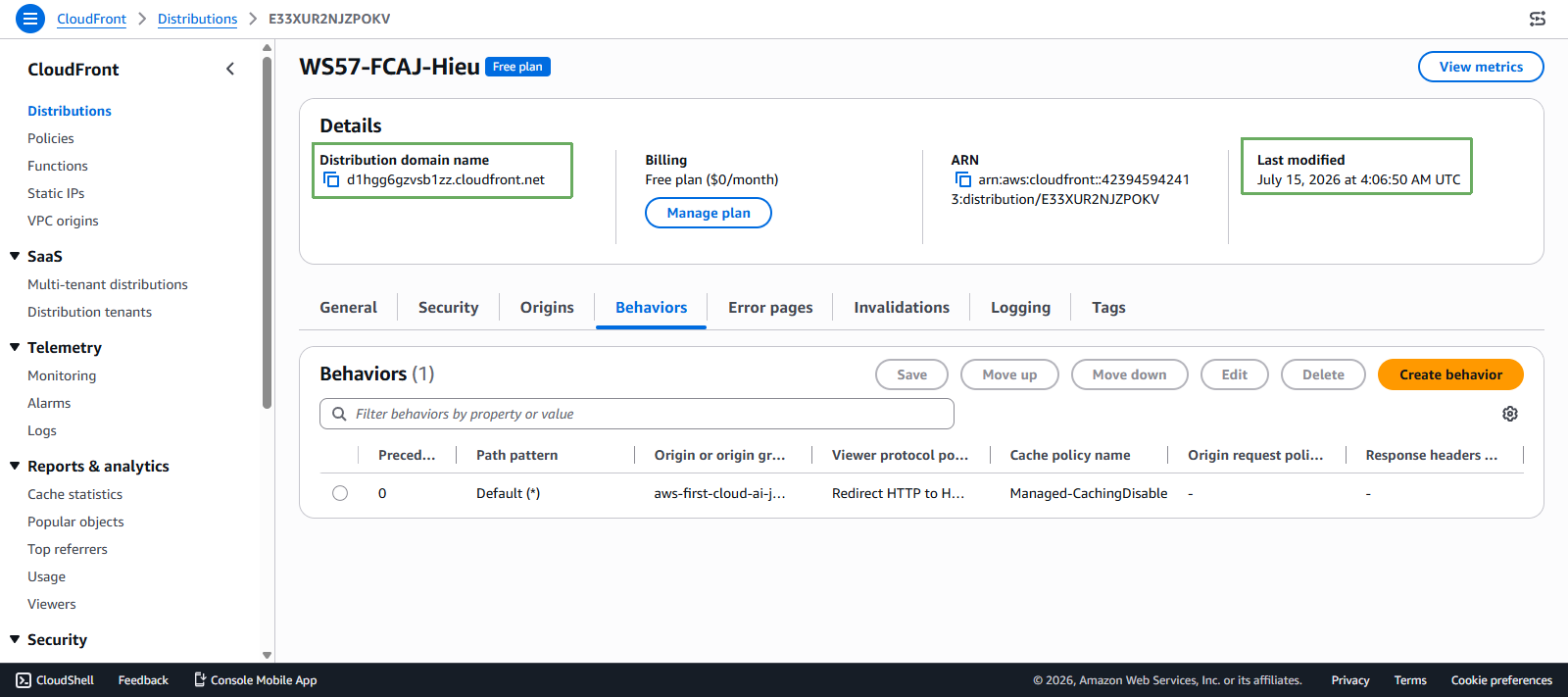1568x697 pixels.
Task: Click the CloudFront breadcrumb link
Action: (91, 19)
